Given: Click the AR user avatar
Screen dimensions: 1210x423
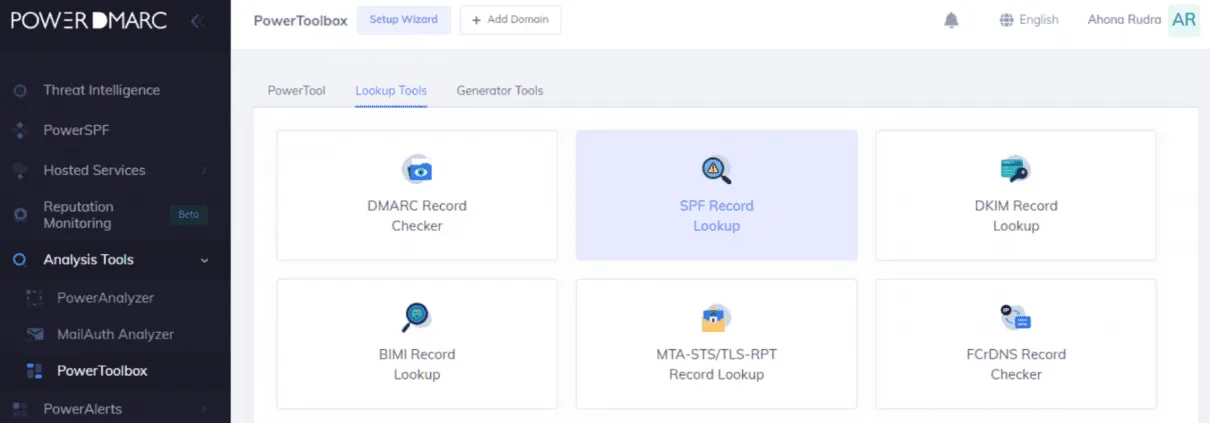Looking at the screenshot, I should click(1184, 20).
